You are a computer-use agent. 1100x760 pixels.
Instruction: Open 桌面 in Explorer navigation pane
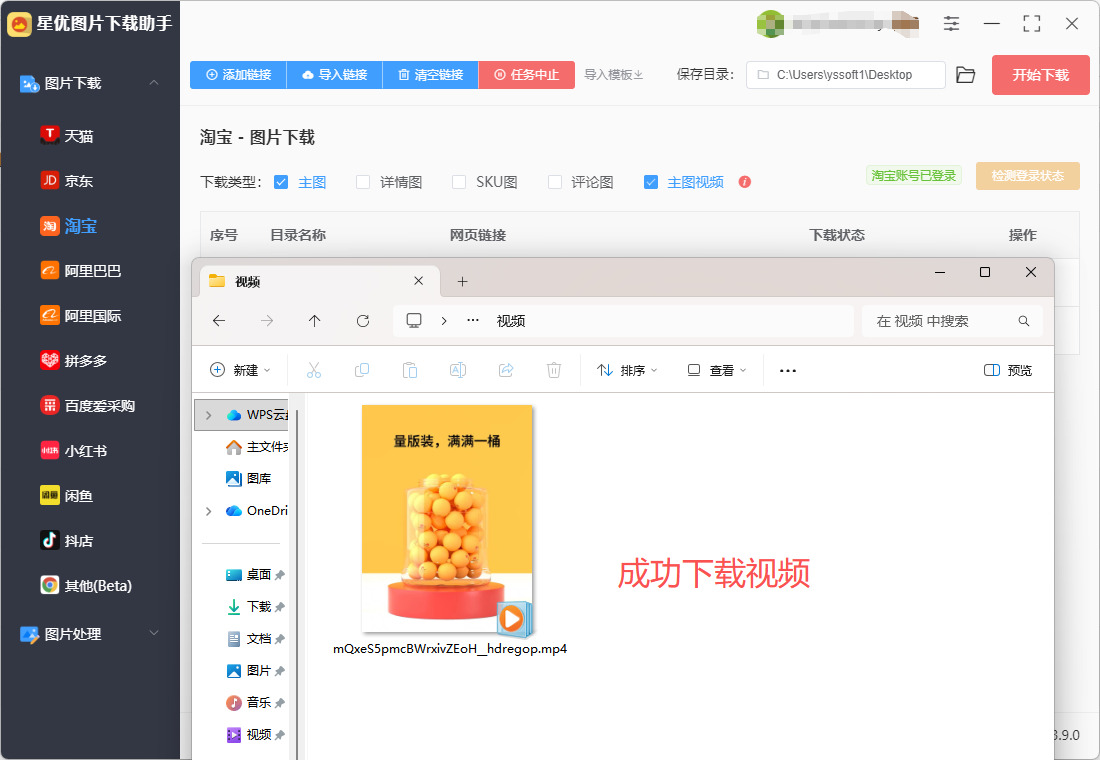click(255, 575)
